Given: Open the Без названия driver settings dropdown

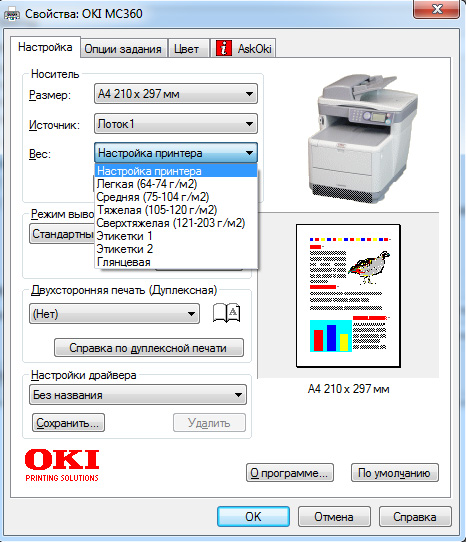Looking at the screenshot, I should pyautogui.click(x=138, y=395).
